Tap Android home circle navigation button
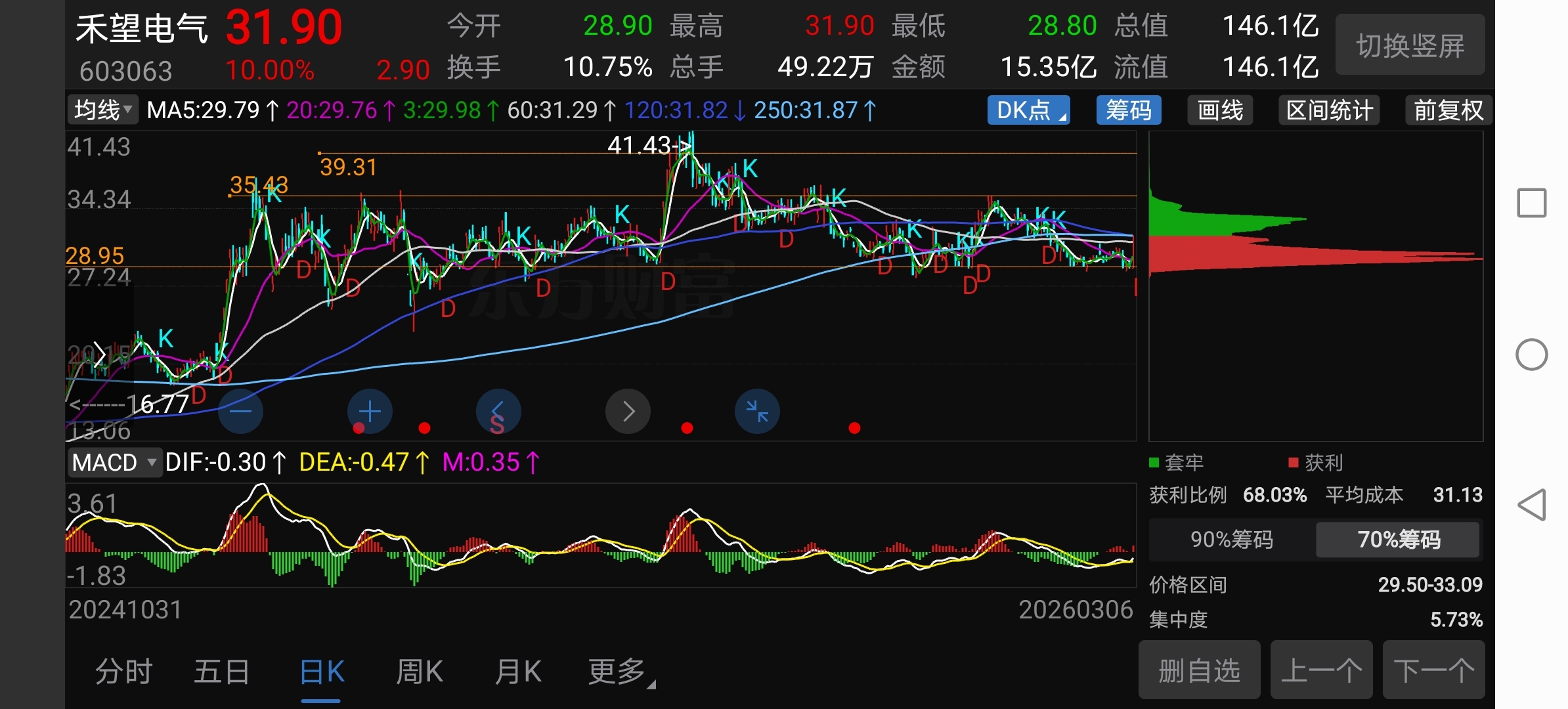Viewport: 1568px width, 709px height. coord(1531,354)
